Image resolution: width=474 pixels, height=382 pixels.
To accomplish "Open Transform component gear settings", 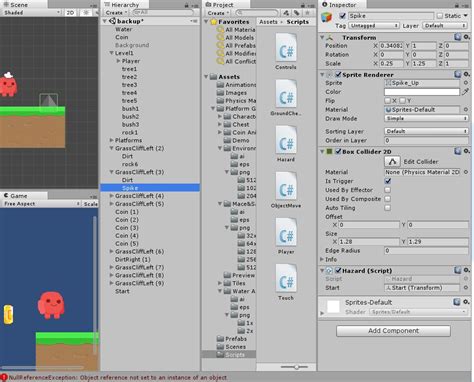I will (467, 37).
